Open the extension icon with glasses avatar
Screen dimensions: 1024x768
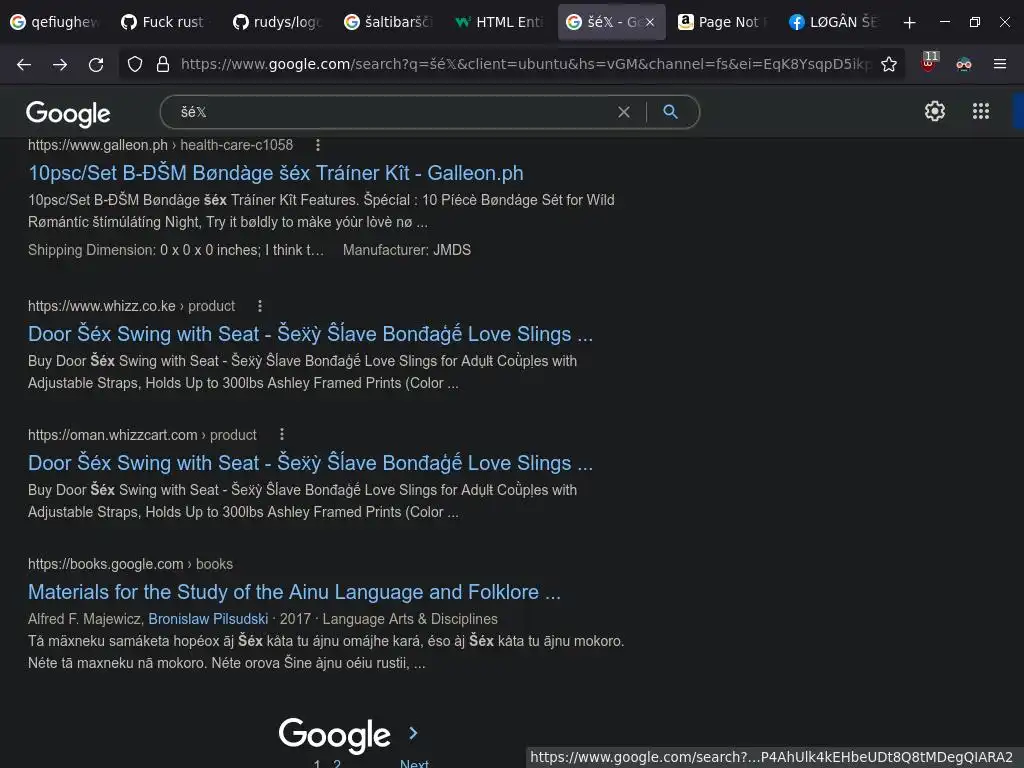[964, 64]
